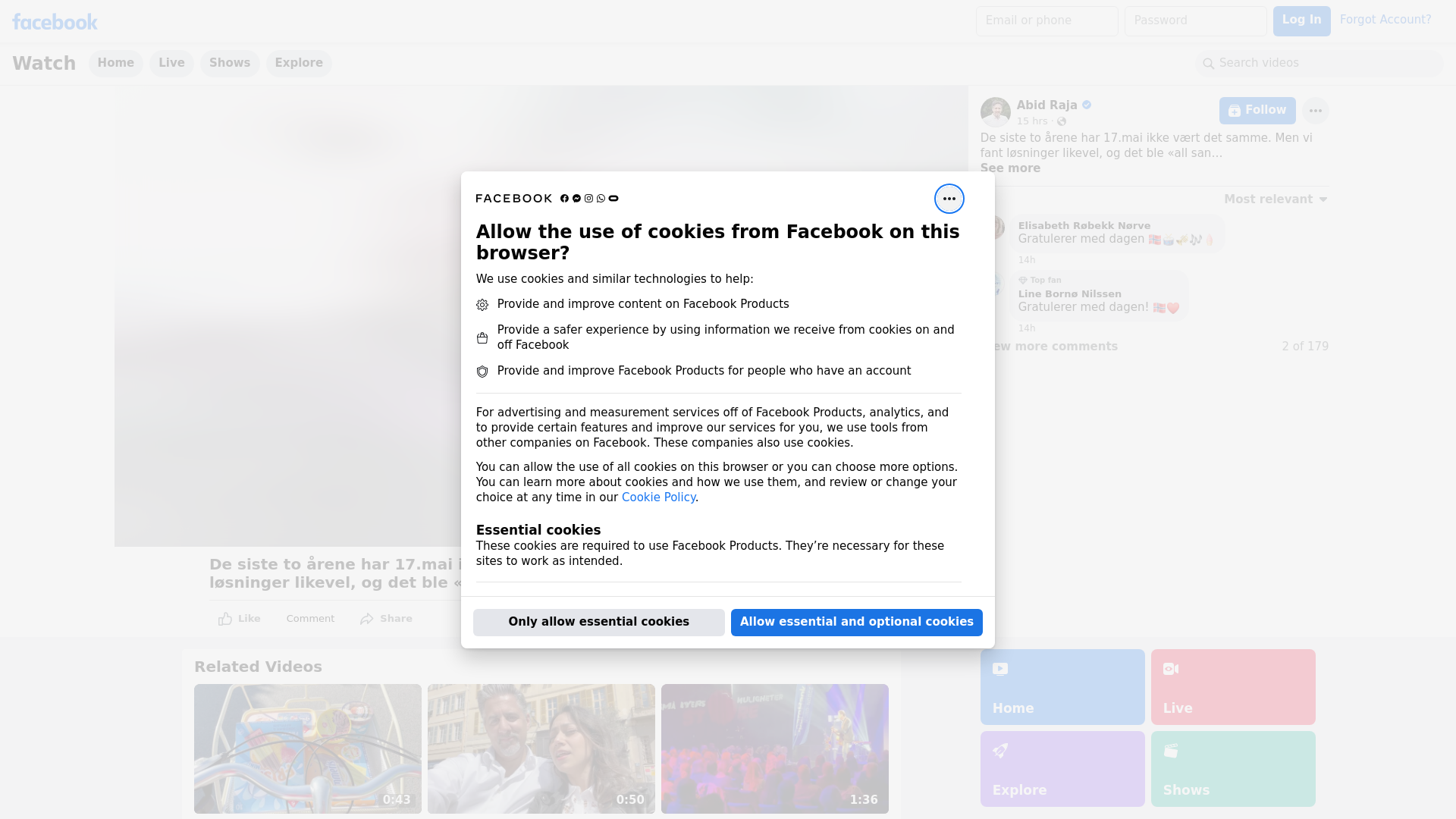Open the post options three-dot button

pyautogui.click(x=1316, y=111)
